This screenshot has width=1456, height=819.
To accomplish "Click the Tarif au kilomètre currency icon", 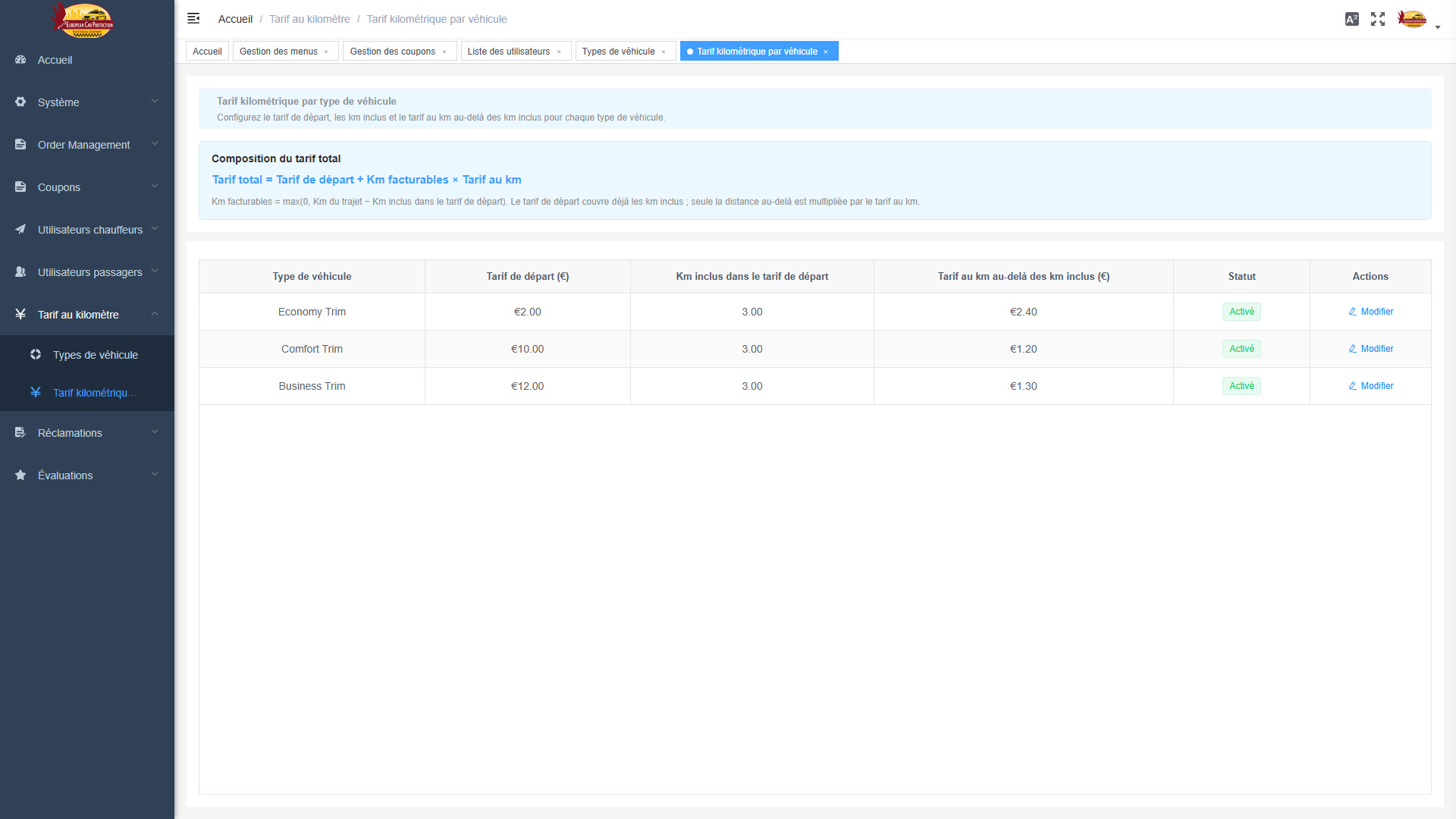I will click(20, 314).
